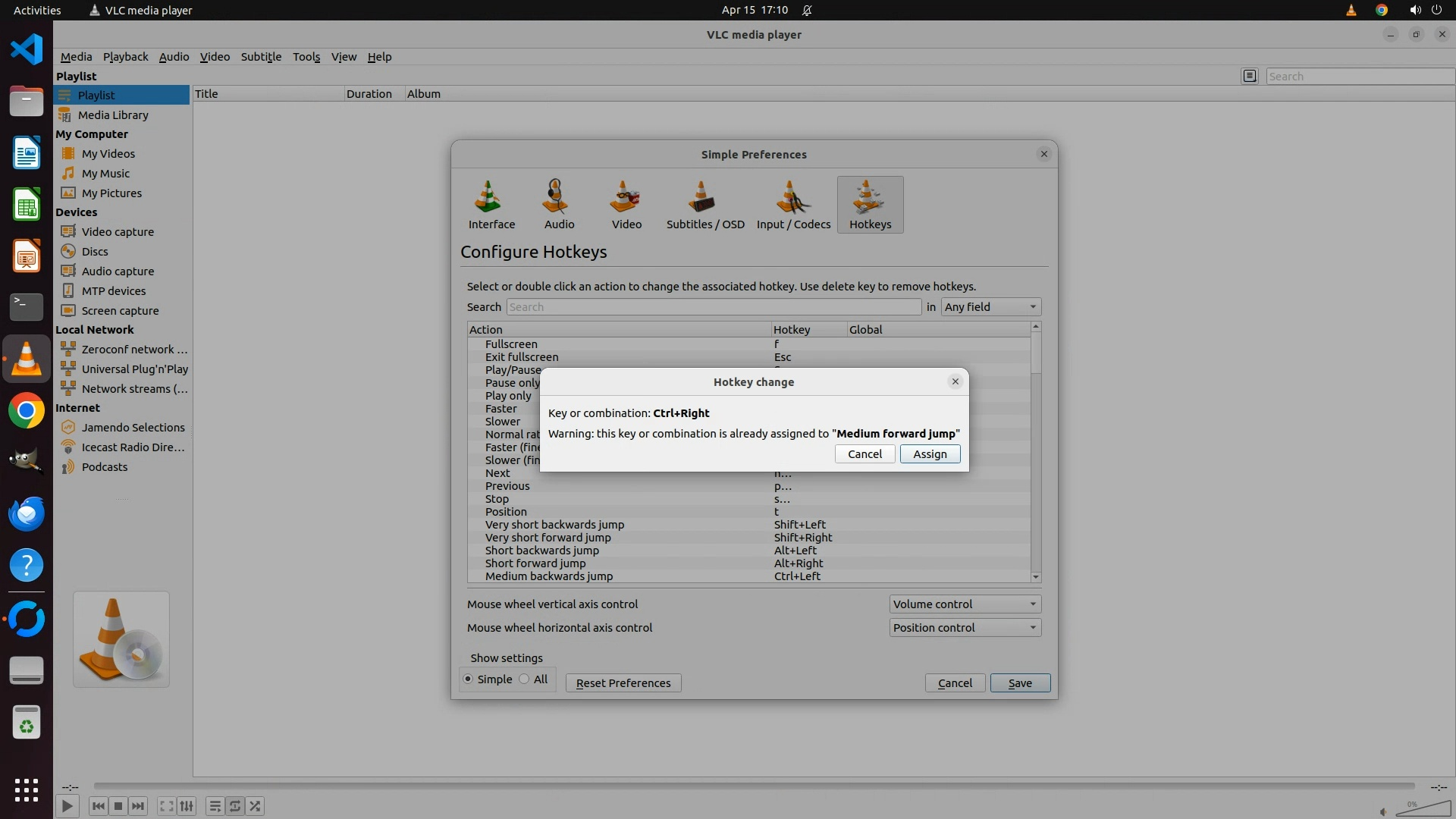
Task: Click the play button in bottom toolbar
Action: [67, 806]
